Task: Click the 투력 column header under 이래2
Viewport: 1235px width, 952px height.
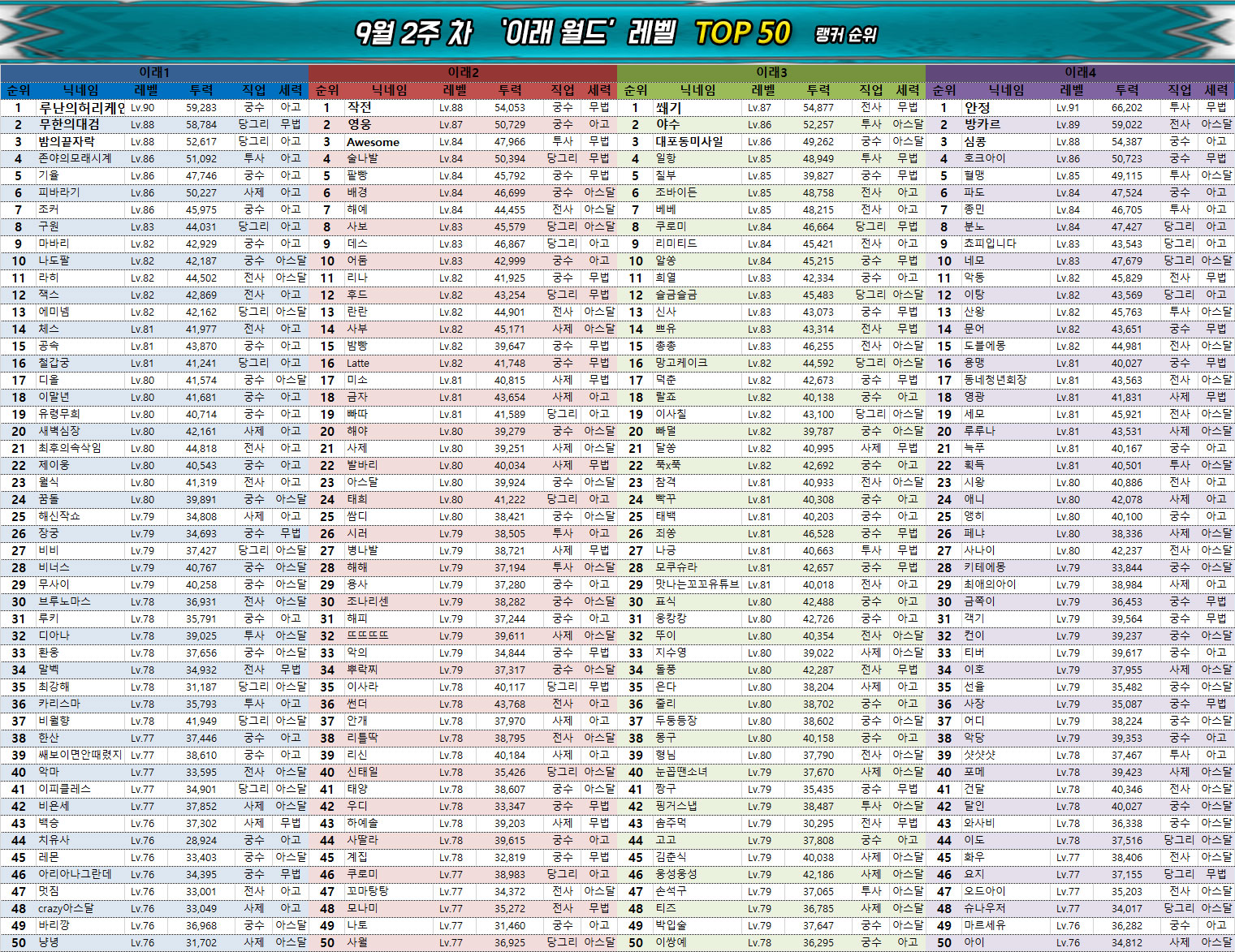Action: pyautogui.click(x=510, y=90)
